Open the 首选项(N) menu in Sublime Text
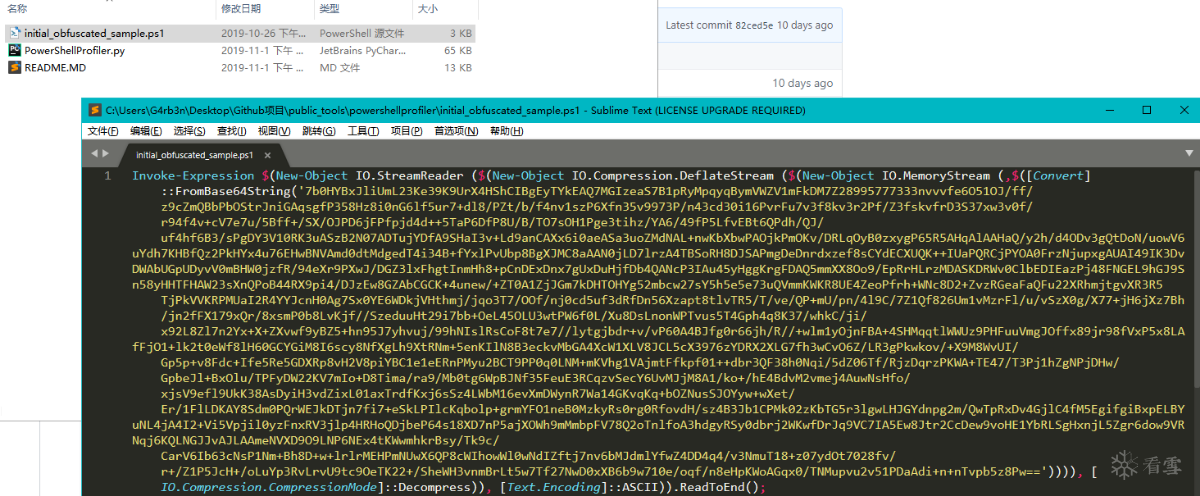 [x=456, y=131]
